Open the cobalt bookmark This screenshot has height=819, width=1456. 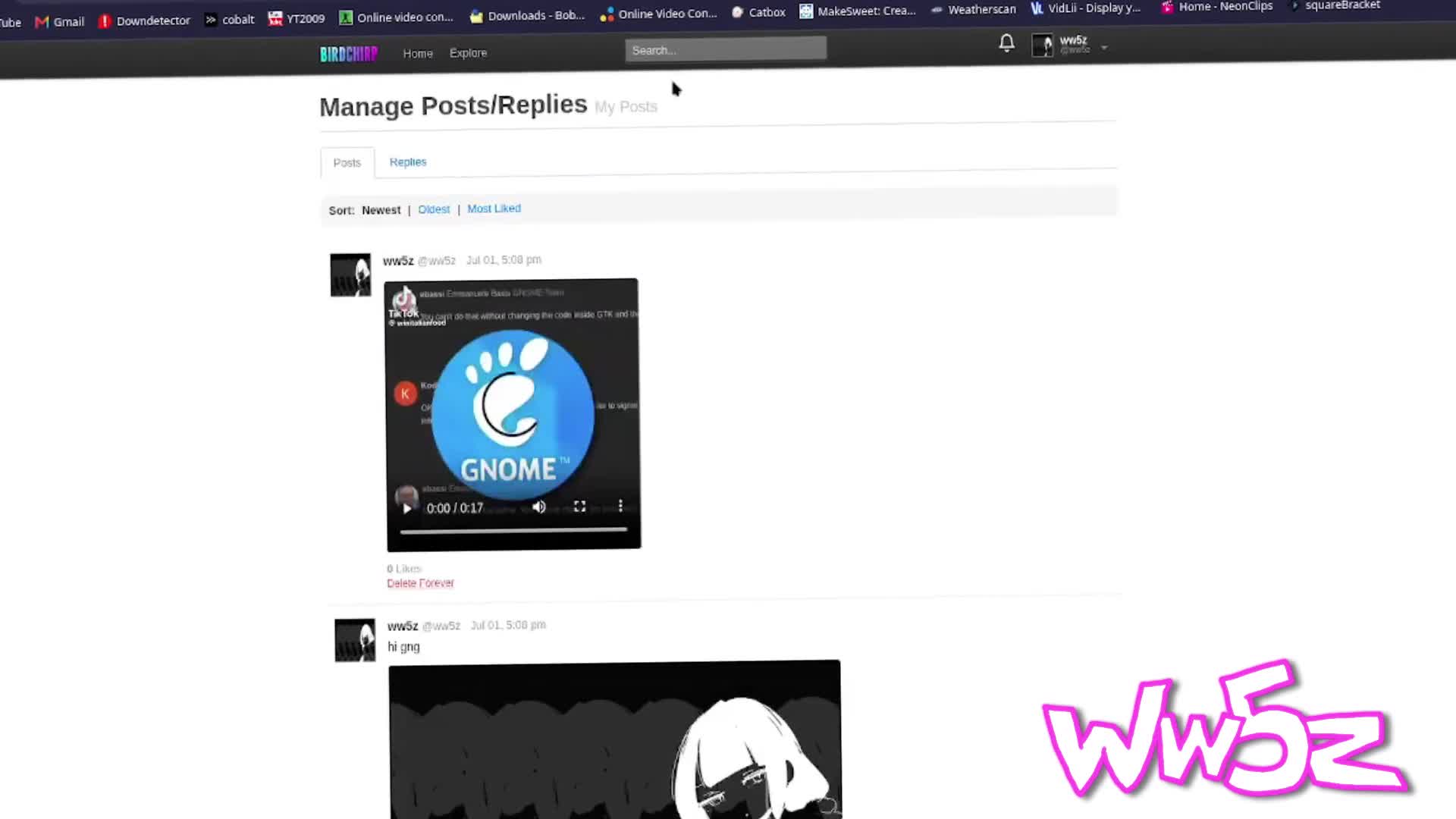click(229, 19)
